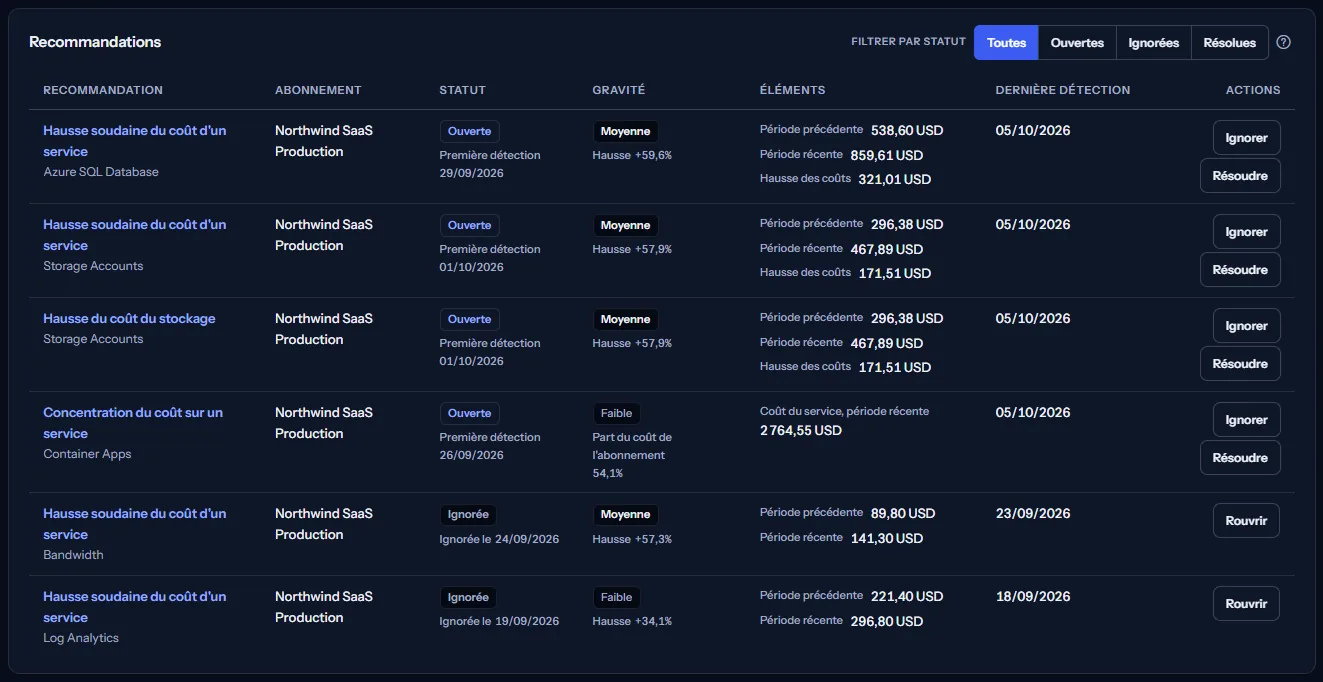Click the Gravité column header
1323x682 pixels.
pyautogui.click(x=618, y=90)
